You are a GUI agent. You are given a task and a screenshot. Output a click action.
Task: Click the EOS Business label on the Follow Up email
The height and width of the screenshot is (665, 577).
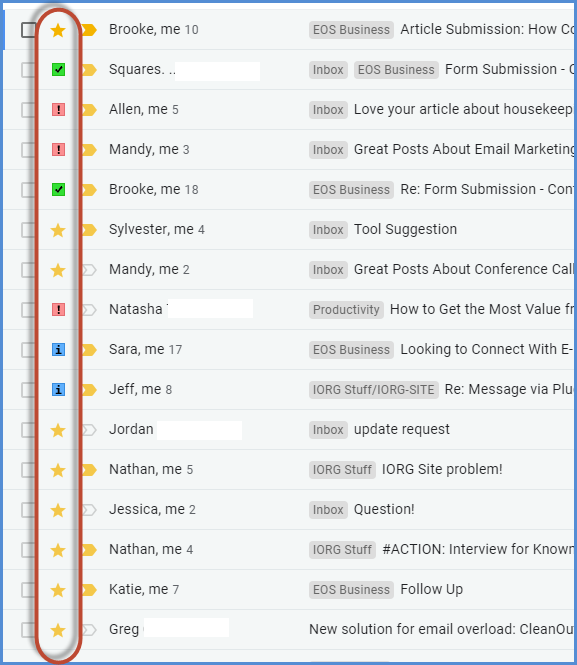(351, 590)
